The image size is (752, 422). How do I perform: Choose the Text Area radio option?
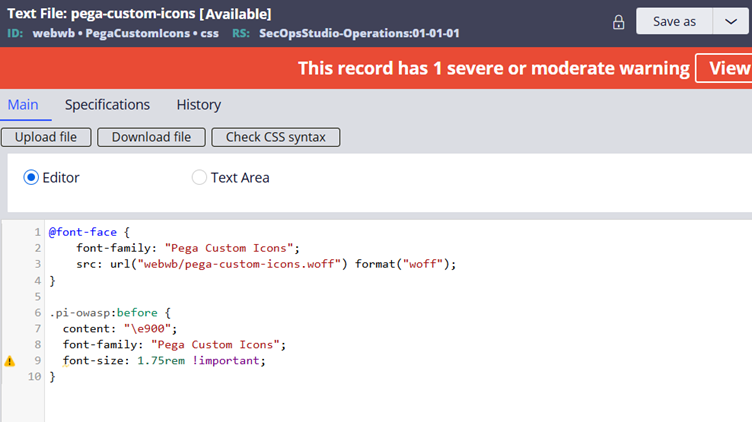[199, 178]
